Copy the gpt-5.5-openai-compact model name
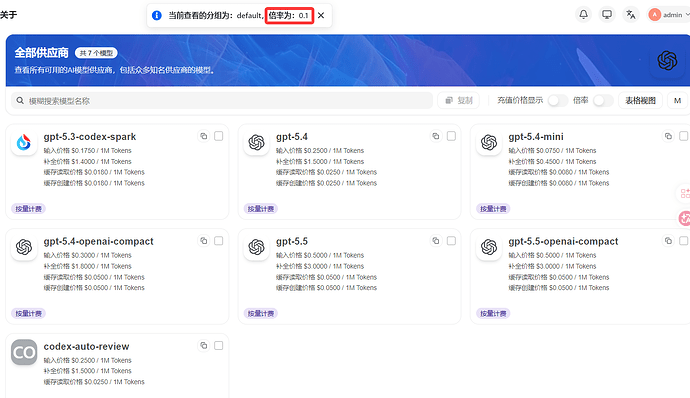This screenshot has width=690, height=398. [668, 241]
